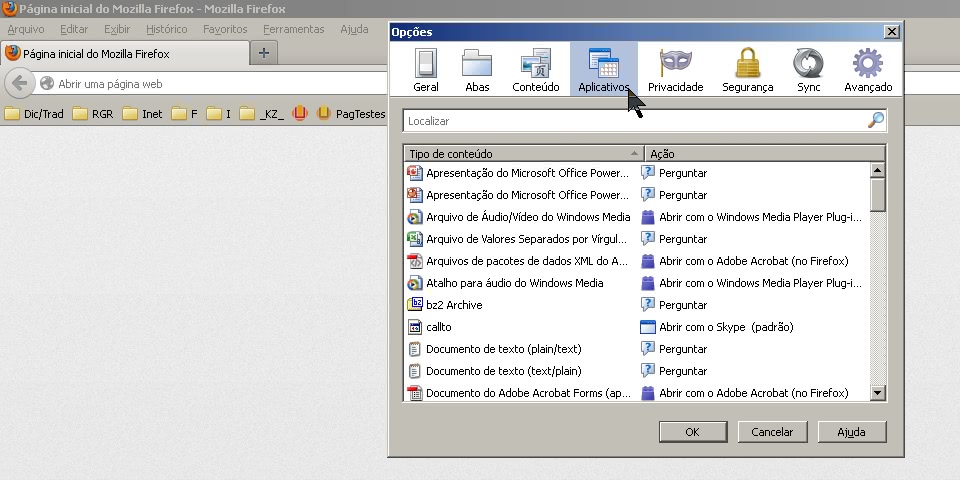This screenshot has height=480, width=960.
Task: Open the Segurança padlock panel
Action: coord(747,70)
